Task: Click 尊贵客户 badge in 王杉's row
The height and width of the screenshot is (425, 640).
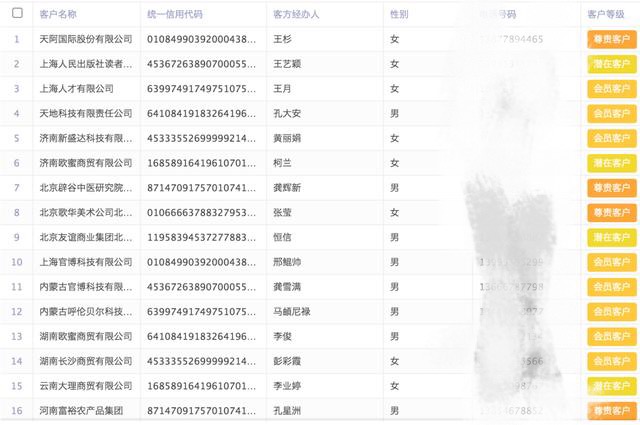Action: 611,39
